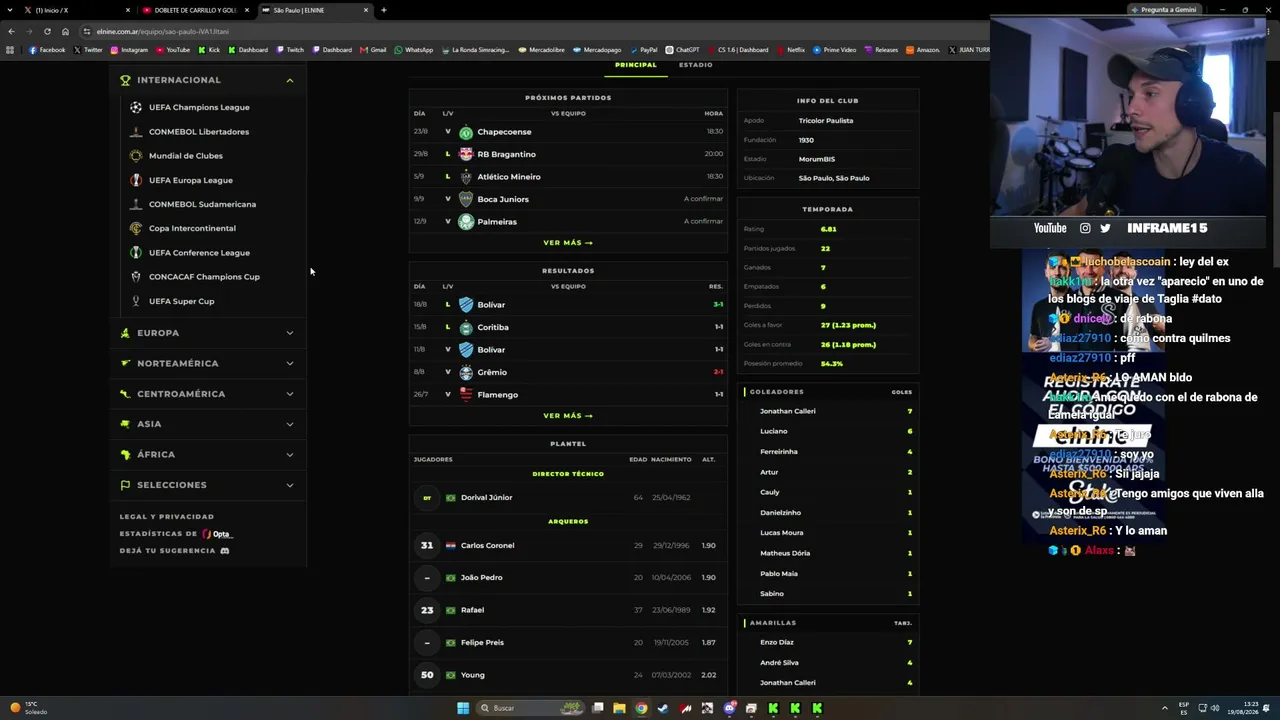Expand the Norteamérica section
Image resolution: width=1280 pixels, height=720 pixels.
pos(207,363)
